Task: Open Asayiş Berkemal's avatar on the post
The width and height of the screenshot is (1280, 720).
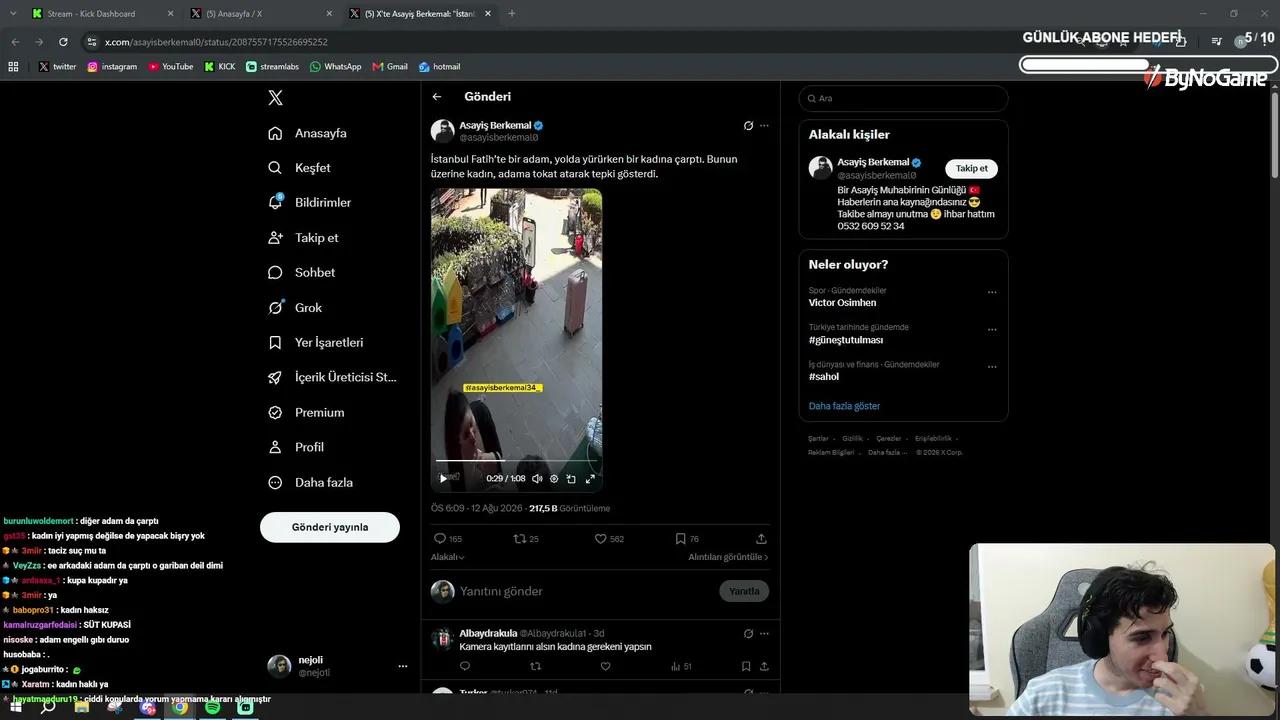Action: click(x=442, y=131)
